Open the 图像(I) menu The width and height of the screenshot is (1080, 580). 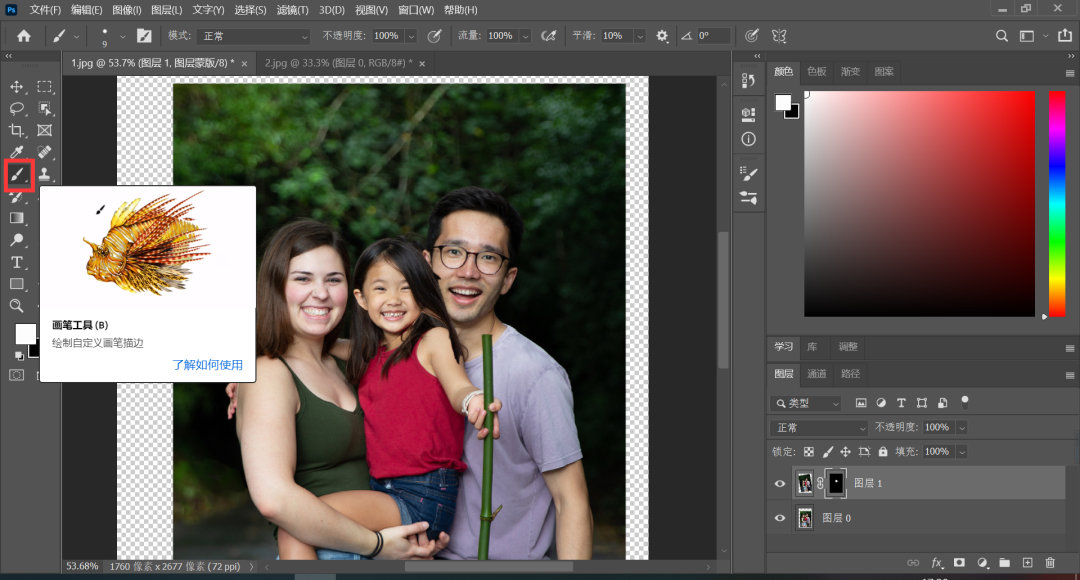tap(126, 10)
